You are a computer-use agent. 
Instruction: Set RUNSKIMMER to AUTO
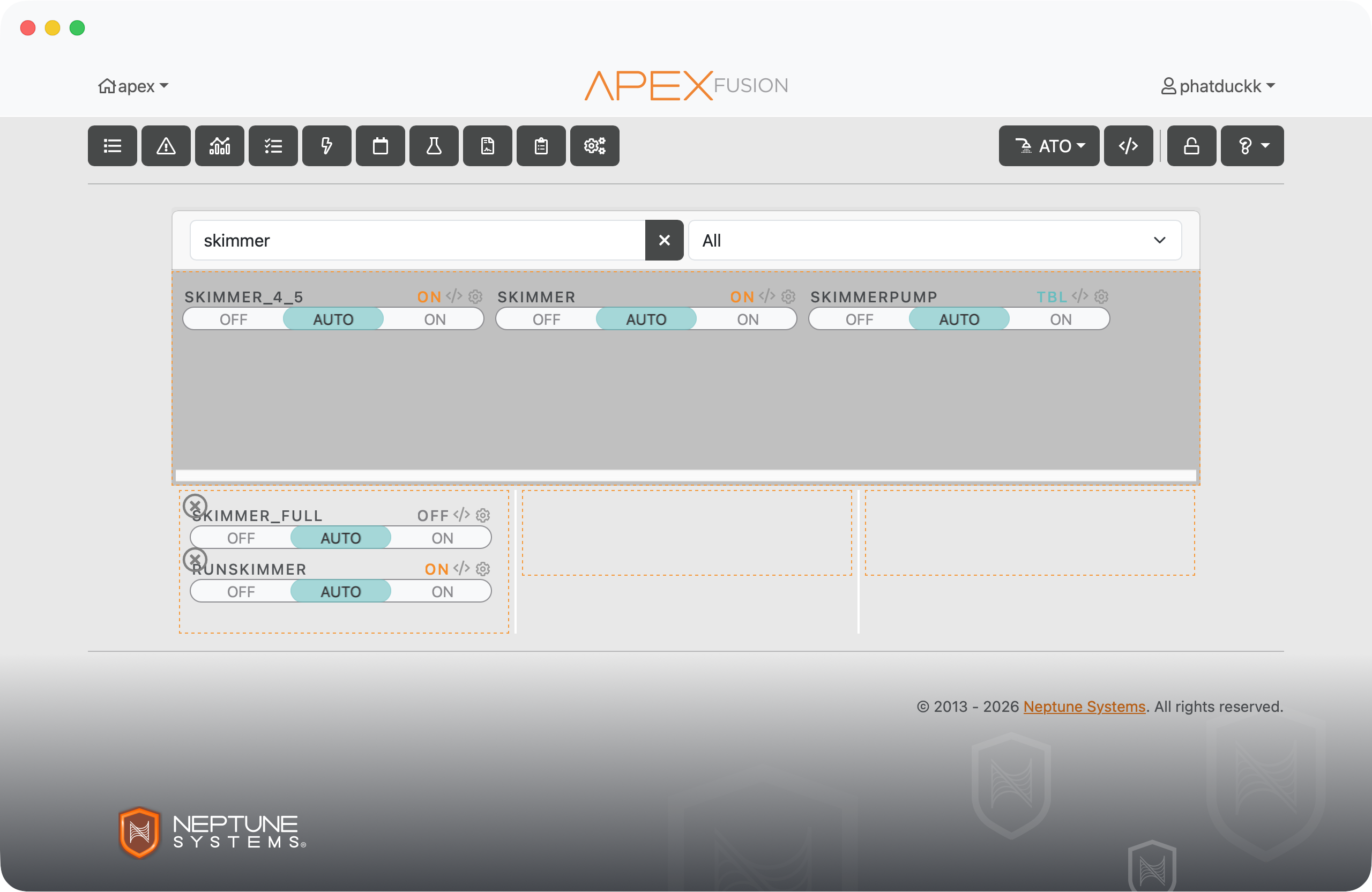(x=341, y=592)
